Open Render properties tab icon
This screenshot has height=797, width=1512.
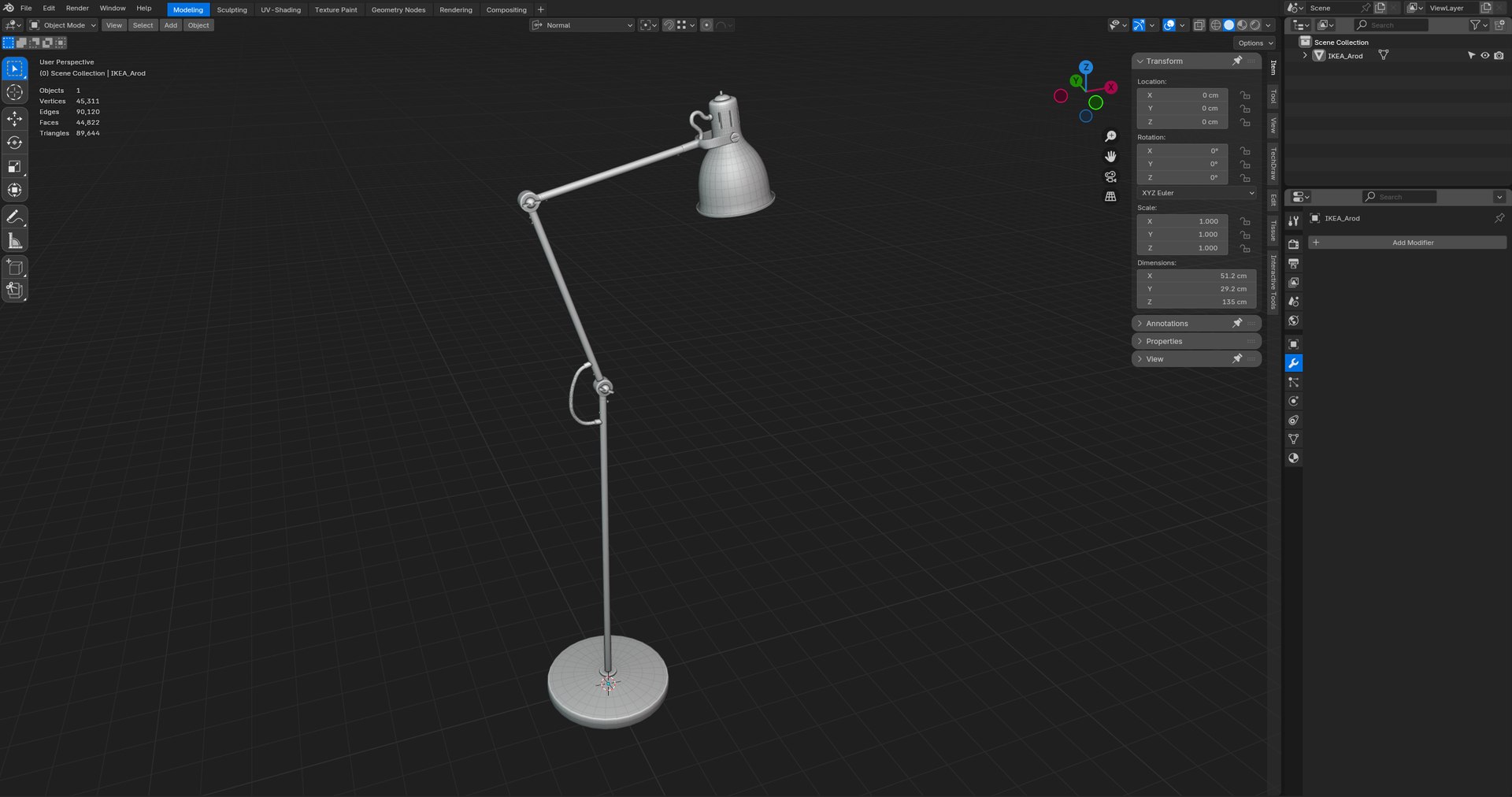1293,244
